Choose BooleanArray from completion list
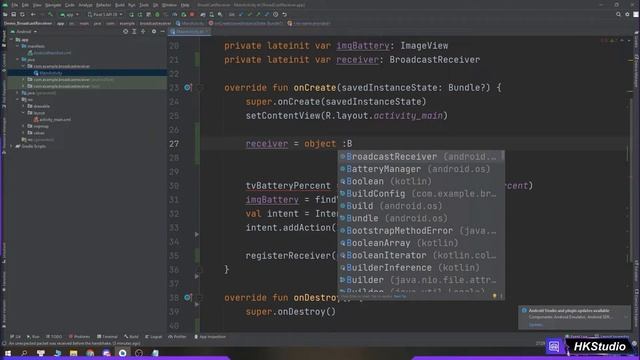 coord(421,243)
